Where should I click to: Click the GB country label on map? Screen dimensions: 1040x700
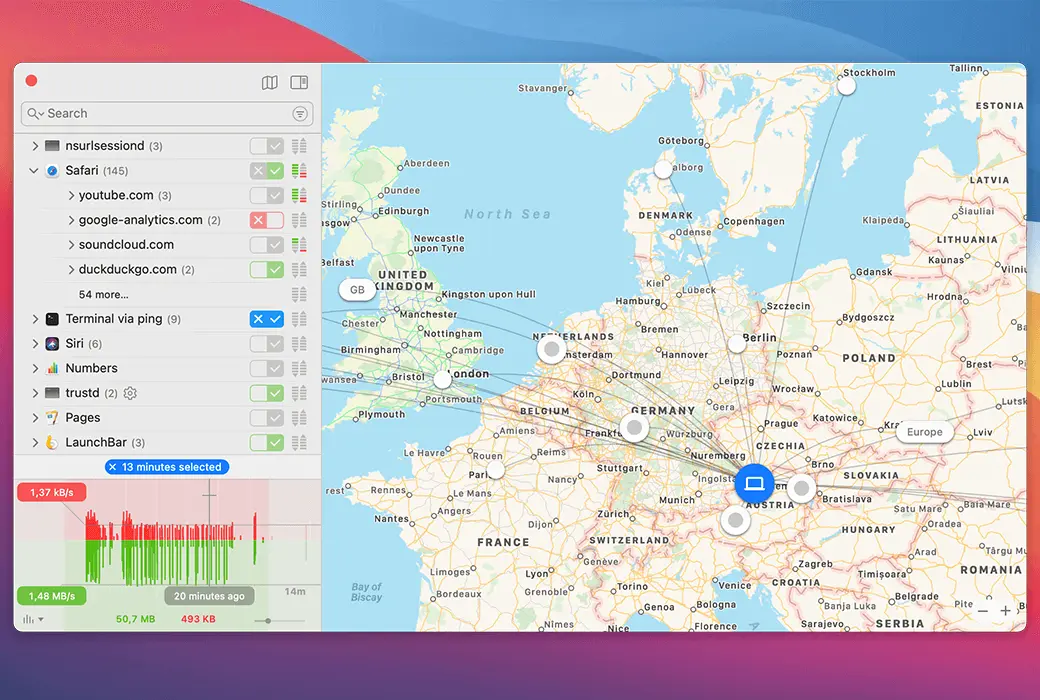[x=357, y=289]
